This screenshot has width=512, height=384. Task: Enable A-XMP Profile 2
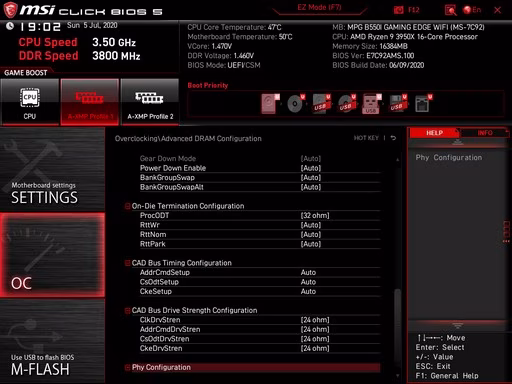coord(150,102)
